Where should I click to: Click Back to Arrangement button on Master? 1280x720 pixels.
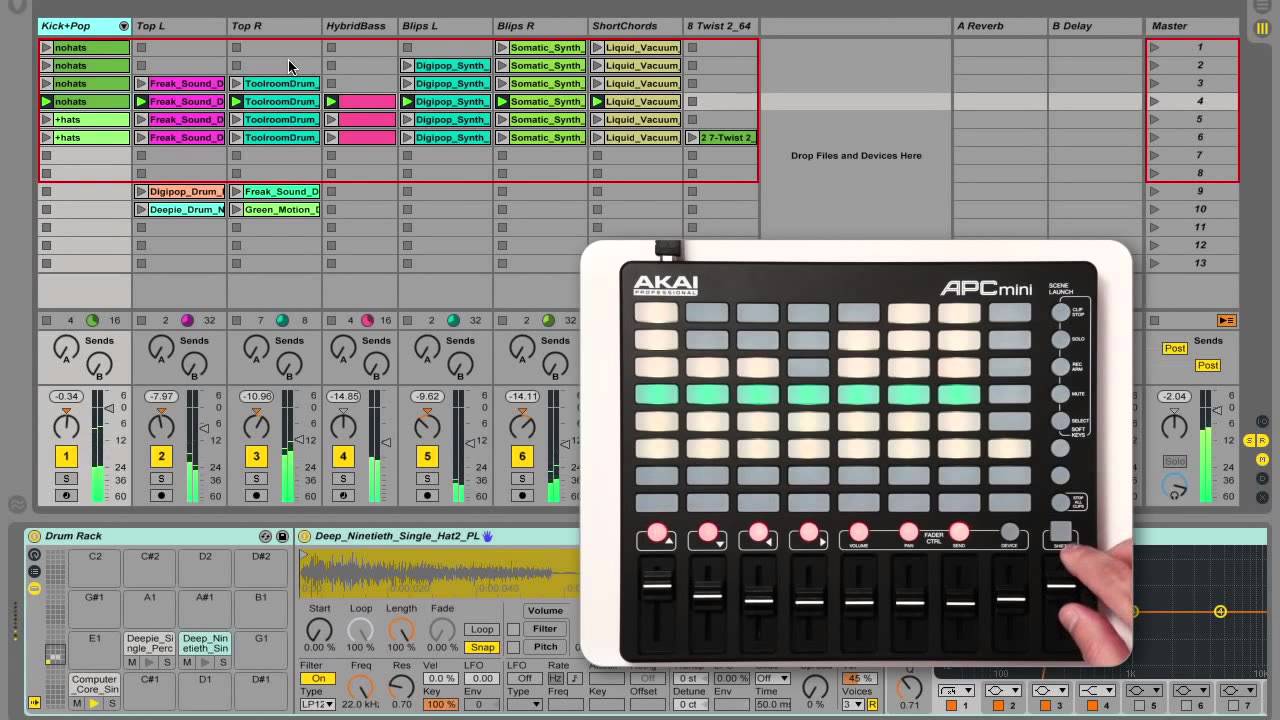point(1226,321)
